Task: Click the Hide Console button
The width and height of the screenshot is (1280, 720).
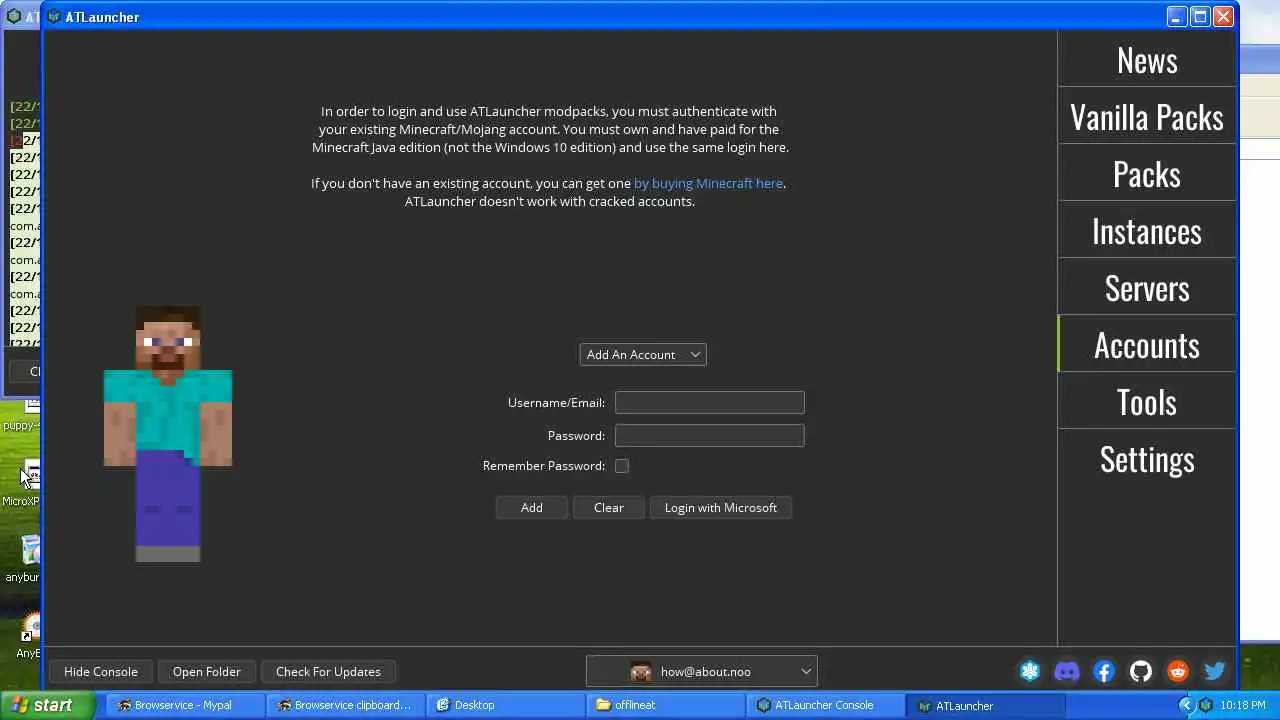Action: click(101, 672)
